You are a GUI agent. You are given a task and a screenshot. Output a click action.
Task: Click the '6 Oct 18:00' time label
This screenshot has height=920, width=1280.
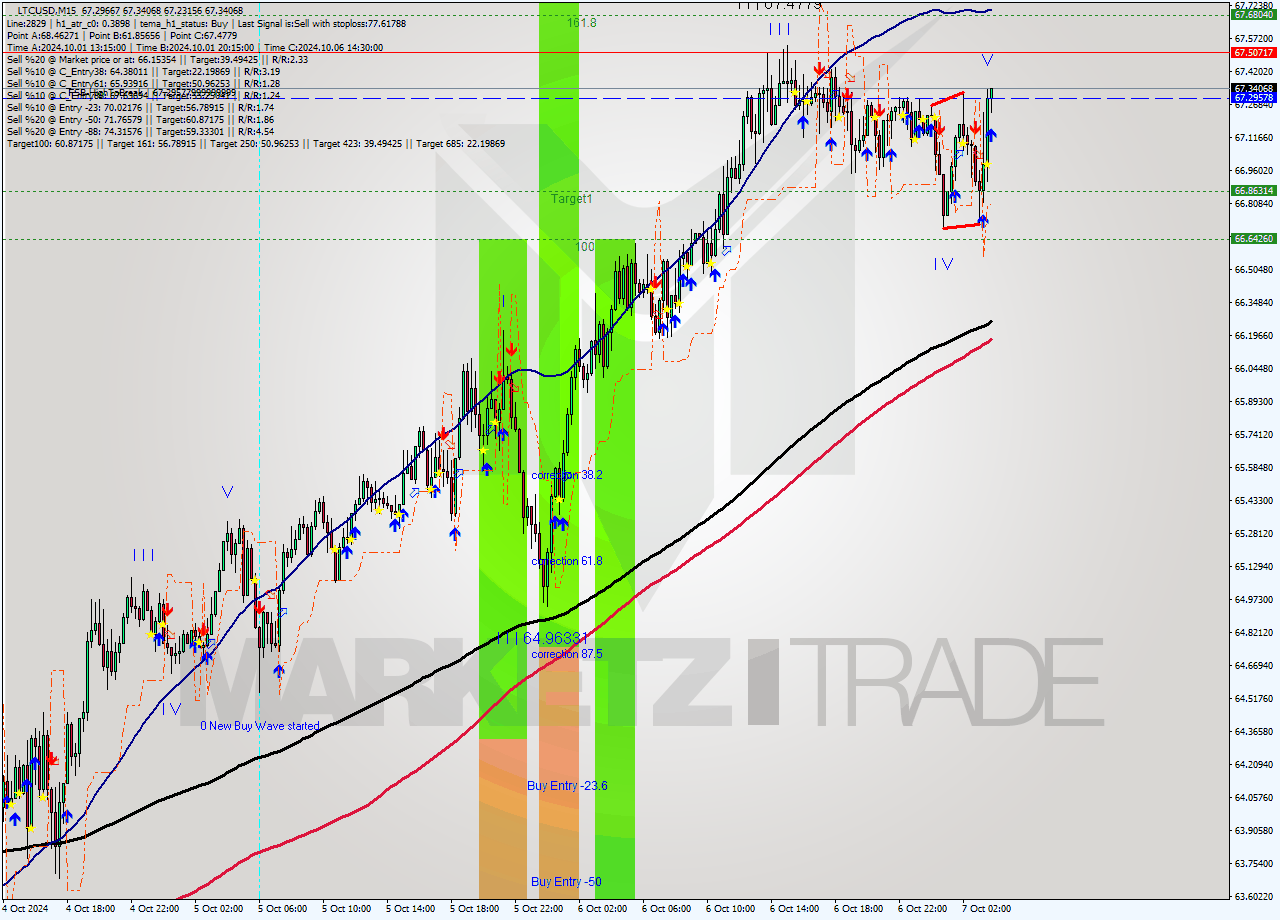[x=858, y=909]
